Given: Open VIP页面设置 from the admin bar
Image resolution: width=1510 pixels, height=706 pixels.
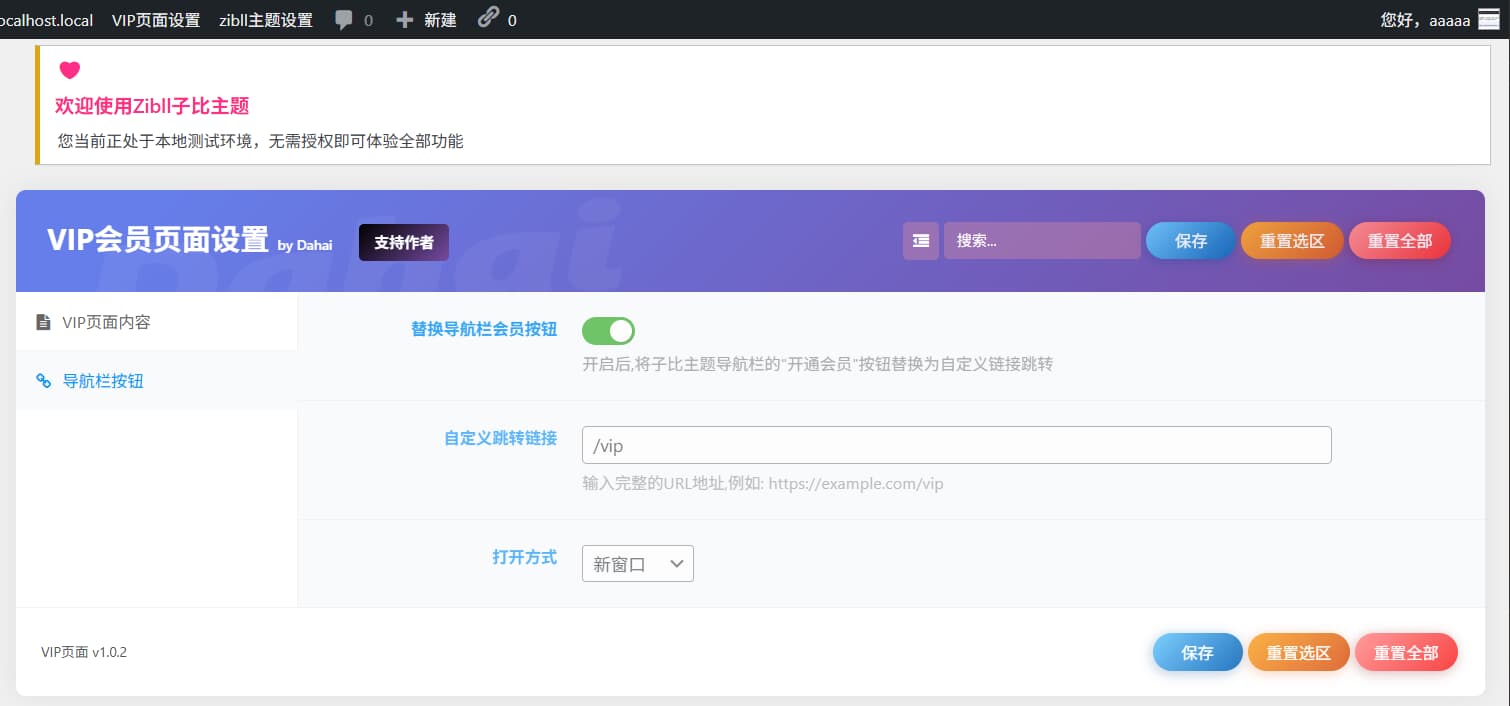Looking at the screenshot, I should 155,19.
